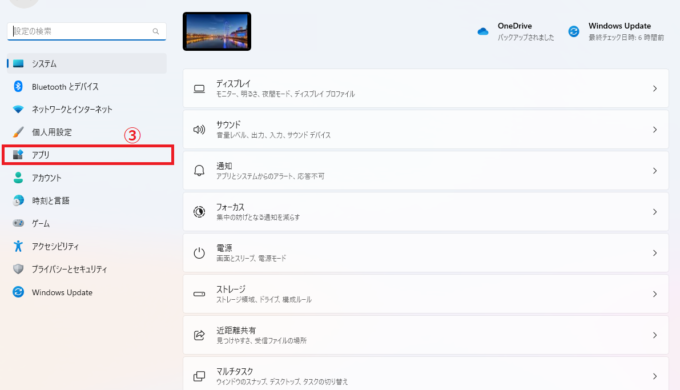Click the accessibility figure icon
The height and width of the screenshot is (390, 680).
(18, 246)
